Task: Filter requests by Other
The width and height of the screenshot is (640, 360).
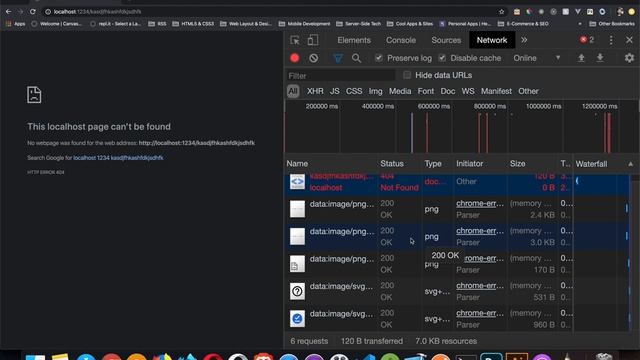Action: [528, 91]
